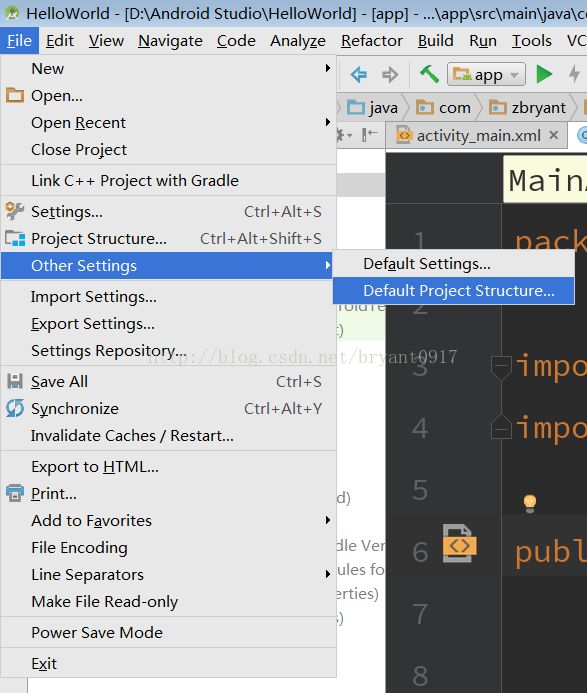Open the Analyze menu

point(298,41)
